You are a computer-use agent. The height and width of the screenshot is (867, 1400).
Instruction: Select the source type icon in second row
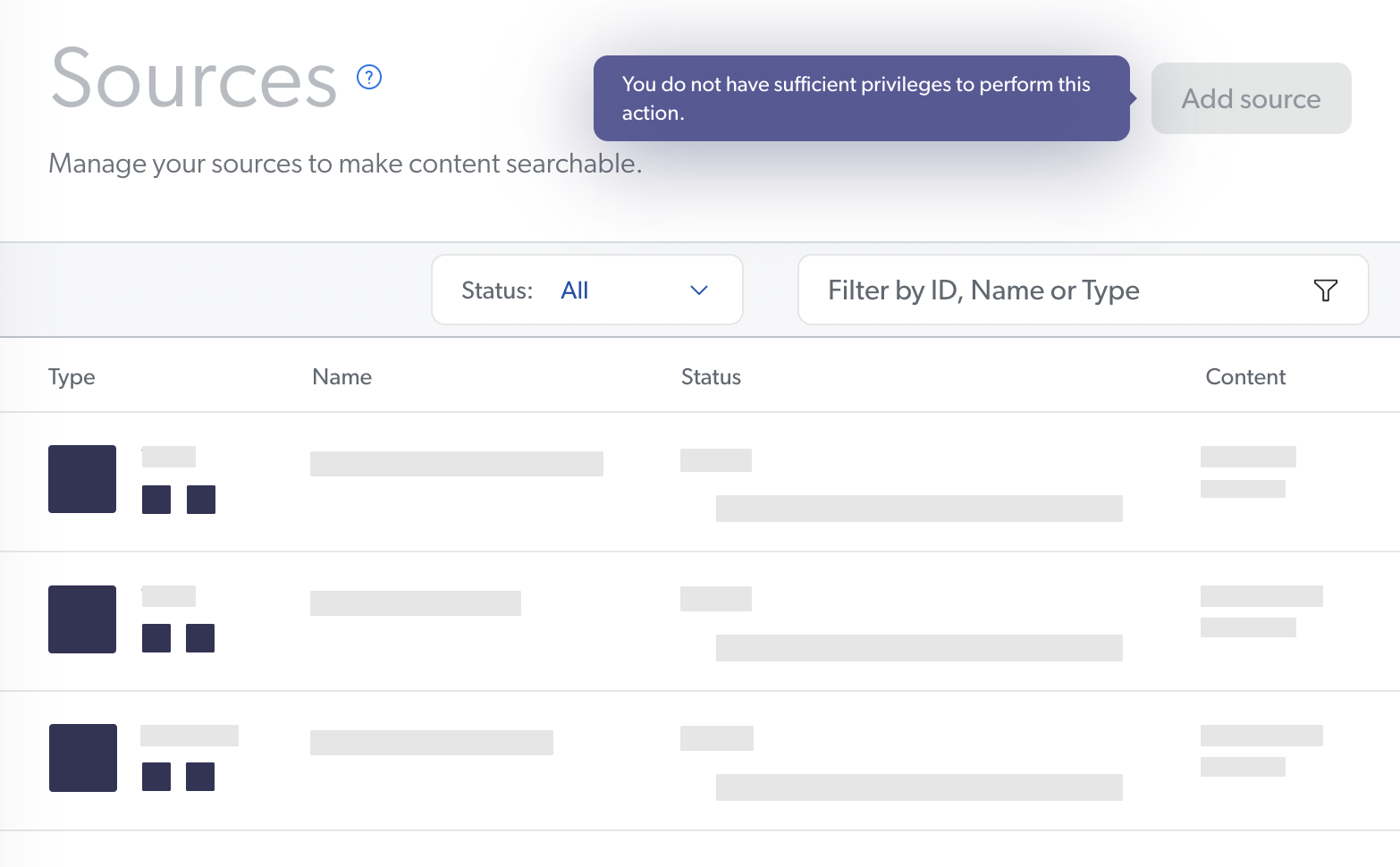click(x=82, y=619)
